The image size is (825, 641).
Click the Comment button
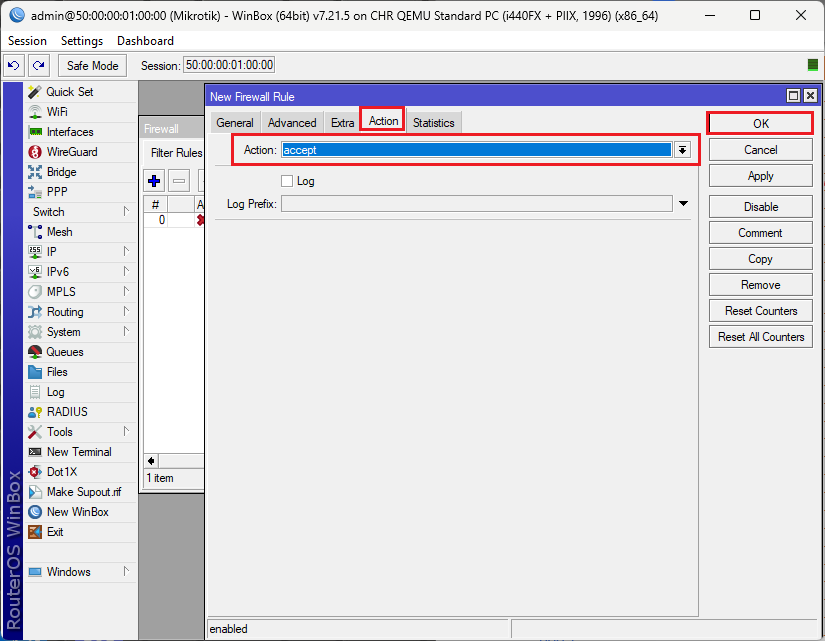761,233
